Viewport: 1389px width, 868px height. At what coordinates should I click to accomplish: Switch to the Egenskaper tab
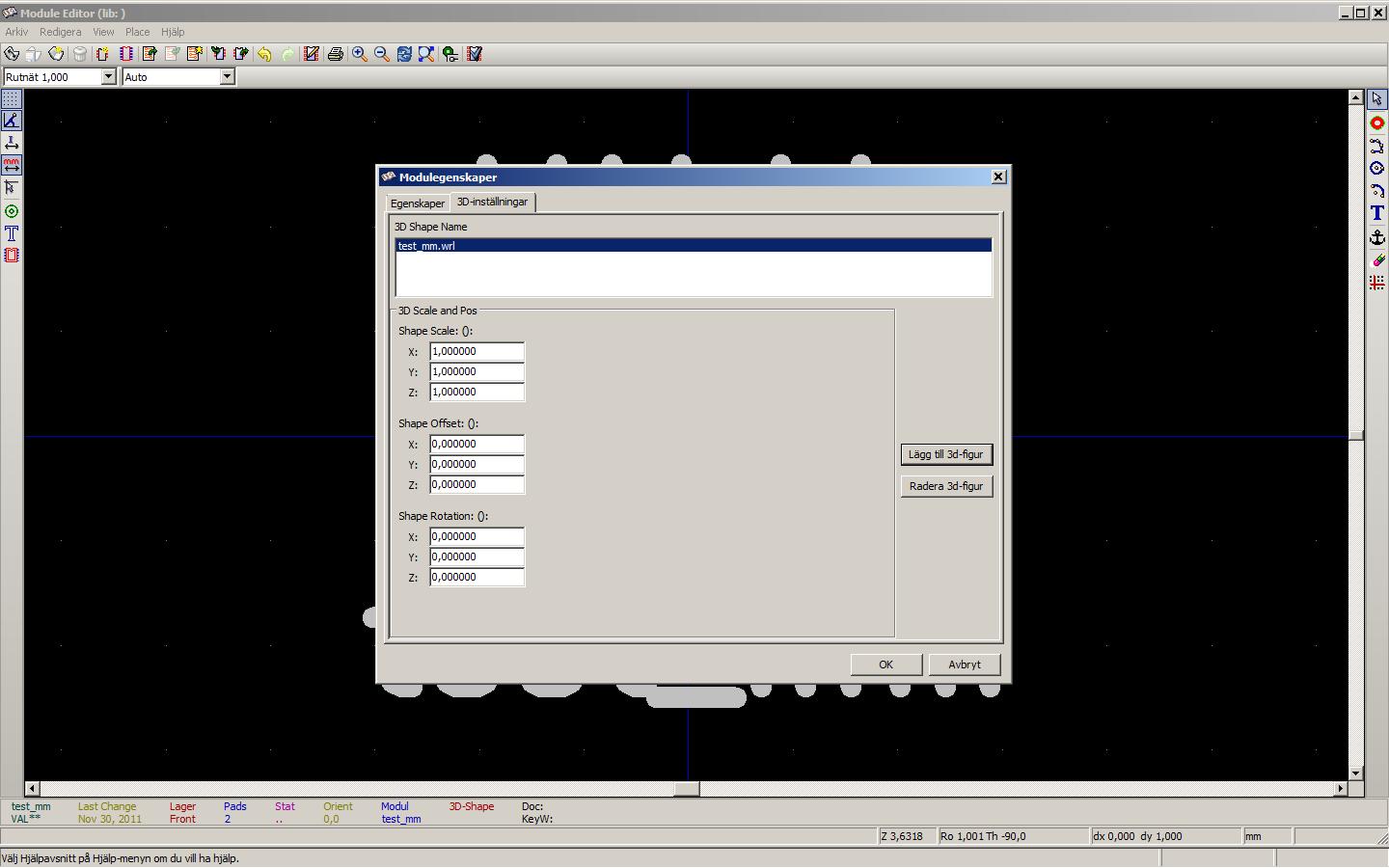417,203
